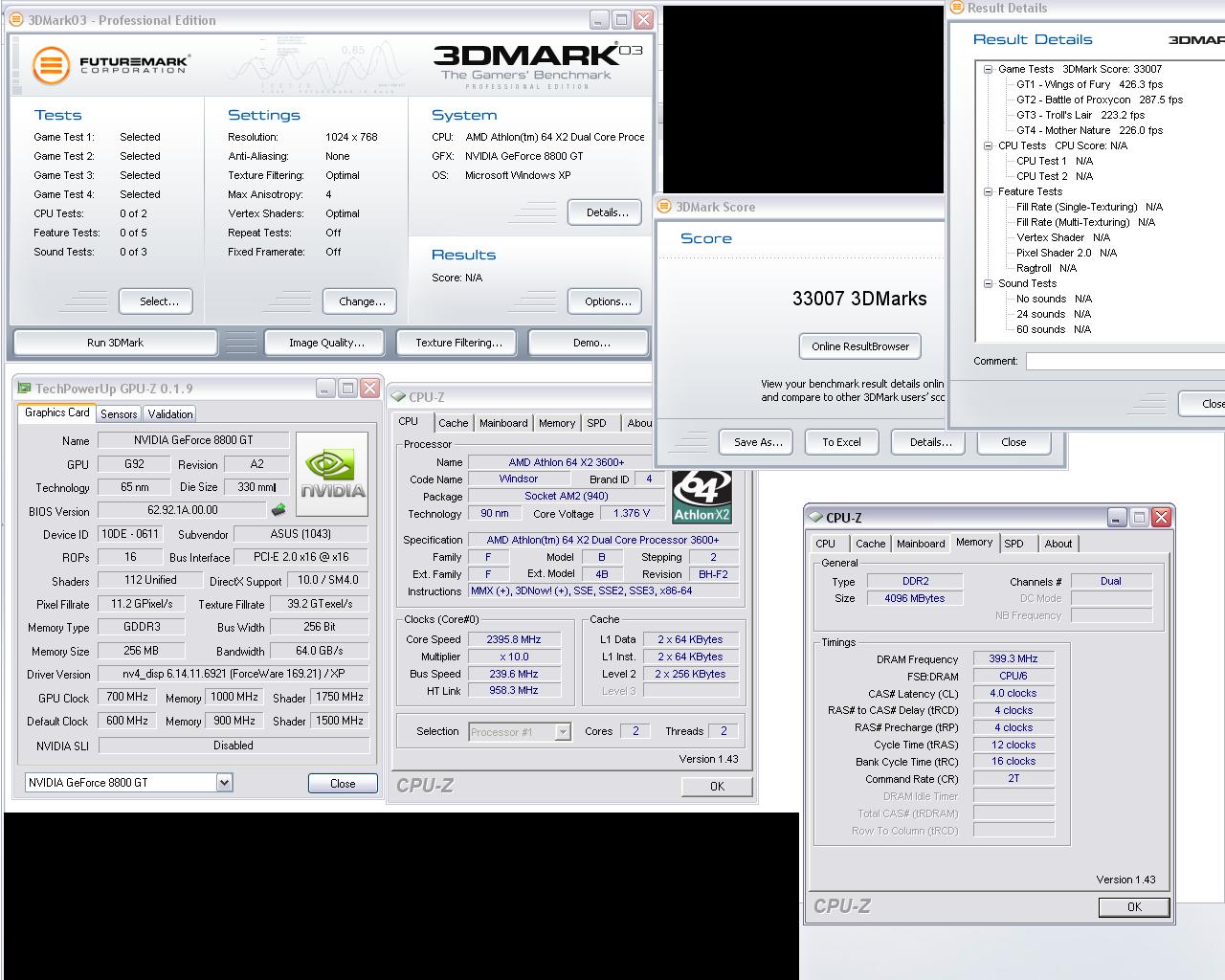1225x980 pixels.
Task: Select GT2 - Battle of Proxycon result row
Action: [x=1100, y=100]
